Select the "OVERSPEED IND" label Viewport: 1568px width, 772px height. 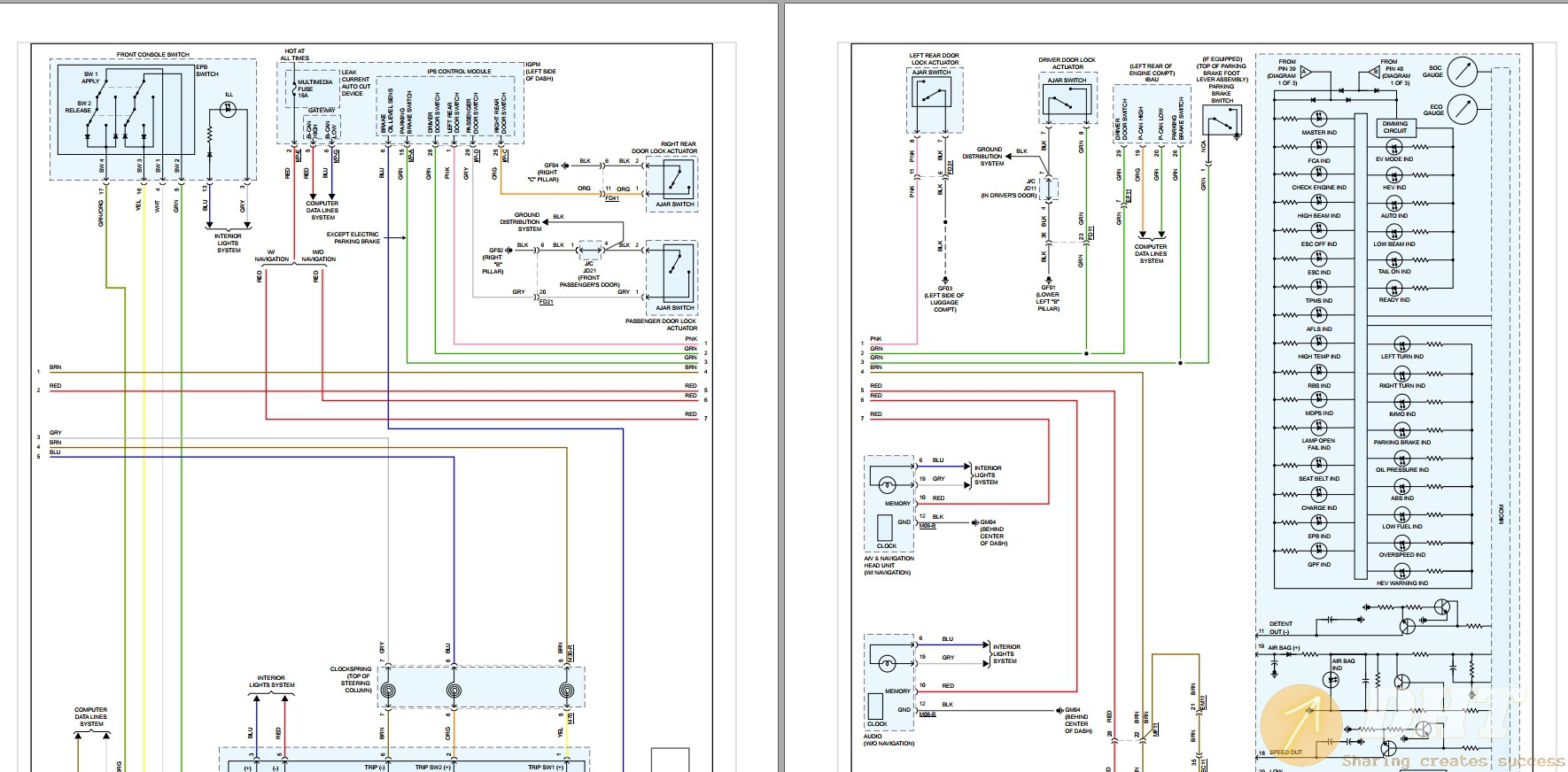click(x=1402, y=555)
